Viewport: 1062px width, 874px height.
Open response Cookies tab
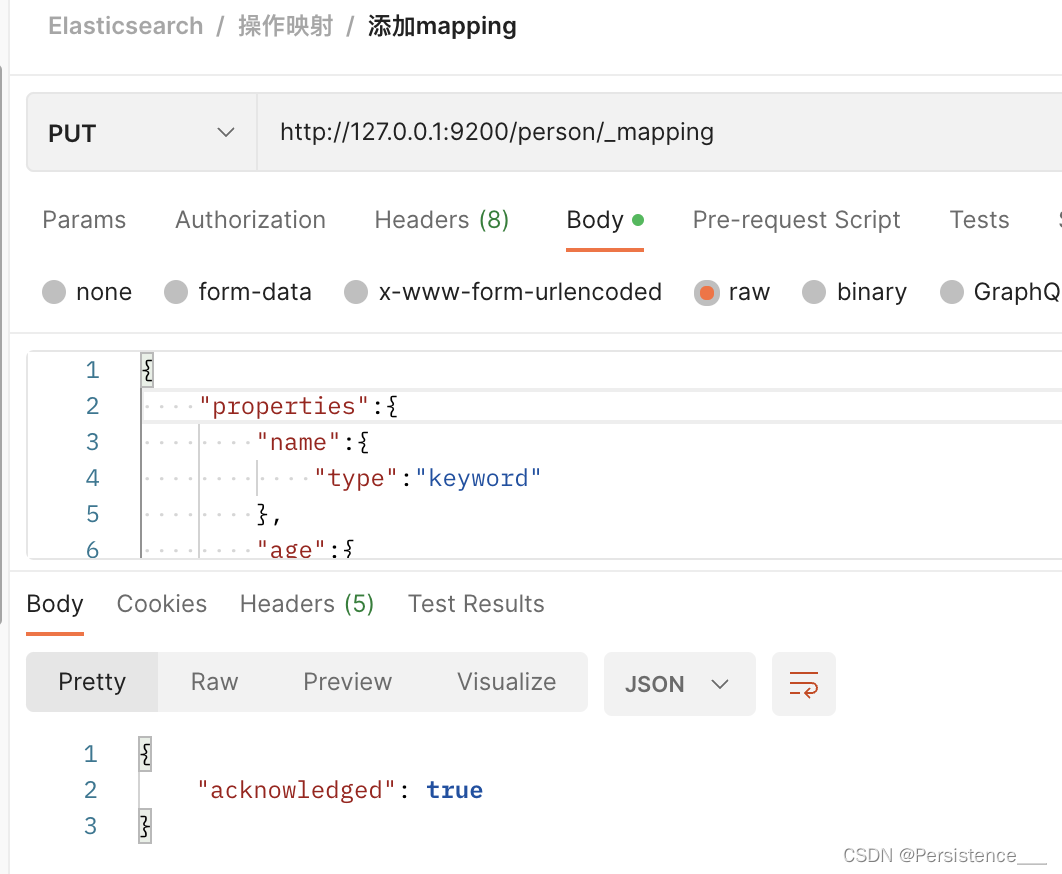pos(162,604)
